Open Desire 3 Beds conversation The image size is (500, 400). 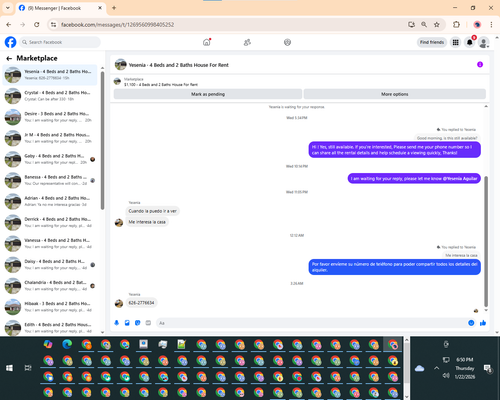50,117
